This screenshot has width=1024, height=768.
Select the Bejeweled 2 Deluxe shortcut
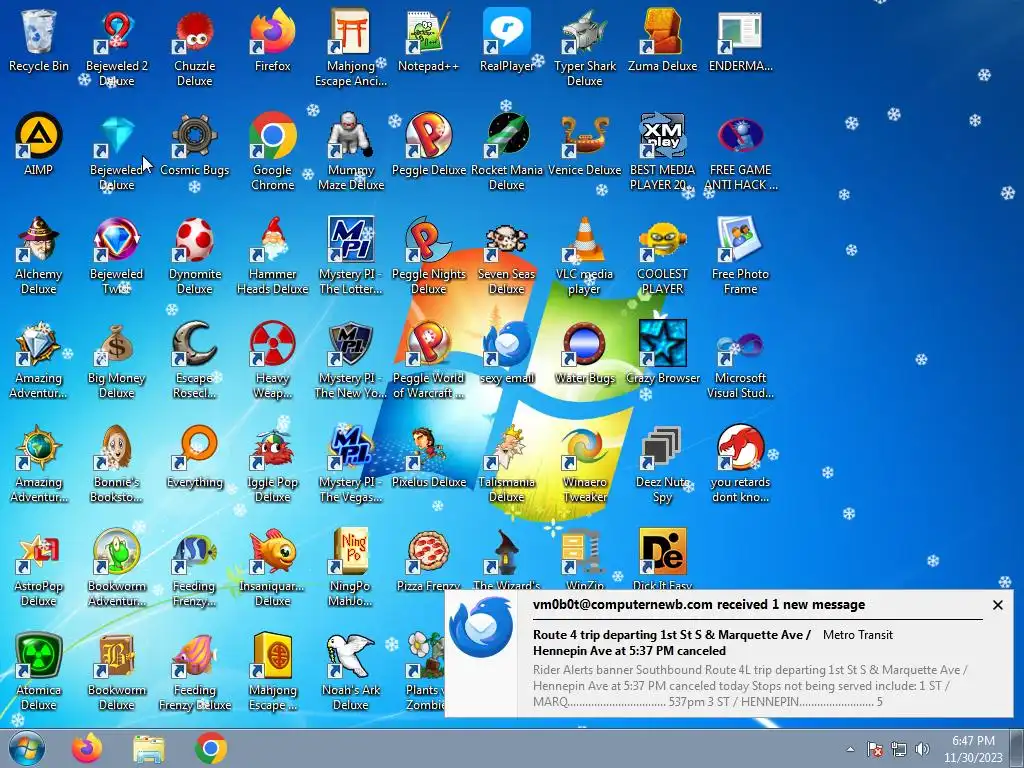pyautogui.click(x=117, y=48)
